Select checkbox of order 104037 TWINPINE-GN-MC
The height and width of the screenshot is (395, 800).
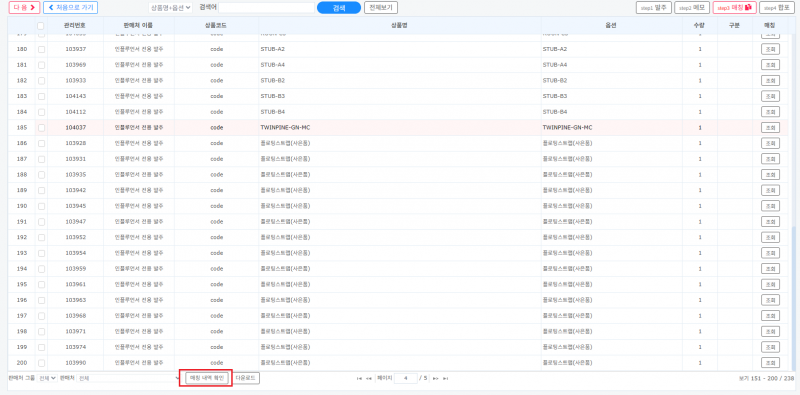click(41, 128)
